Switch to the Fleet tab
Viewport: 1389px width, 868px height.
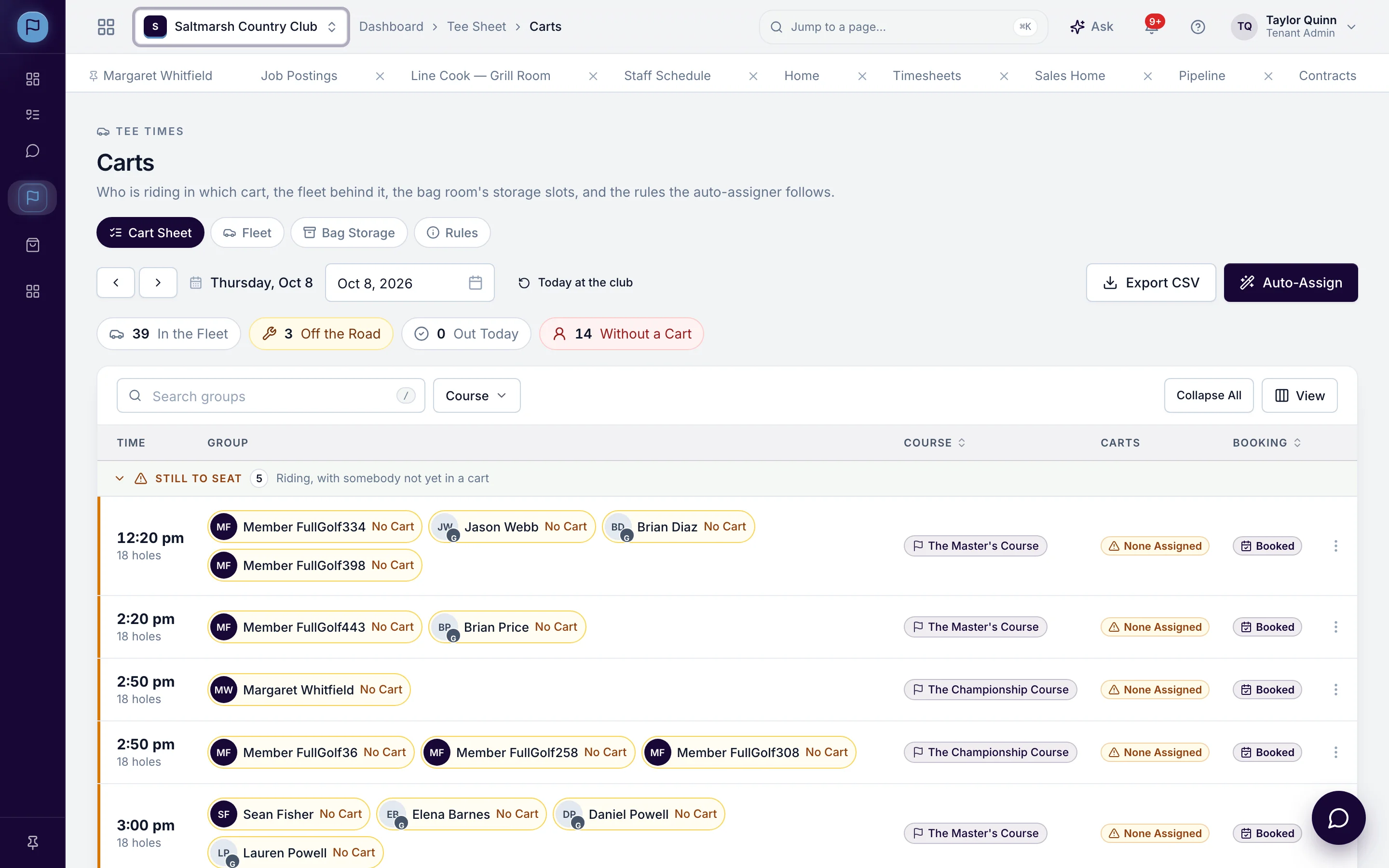click(247, 232)
